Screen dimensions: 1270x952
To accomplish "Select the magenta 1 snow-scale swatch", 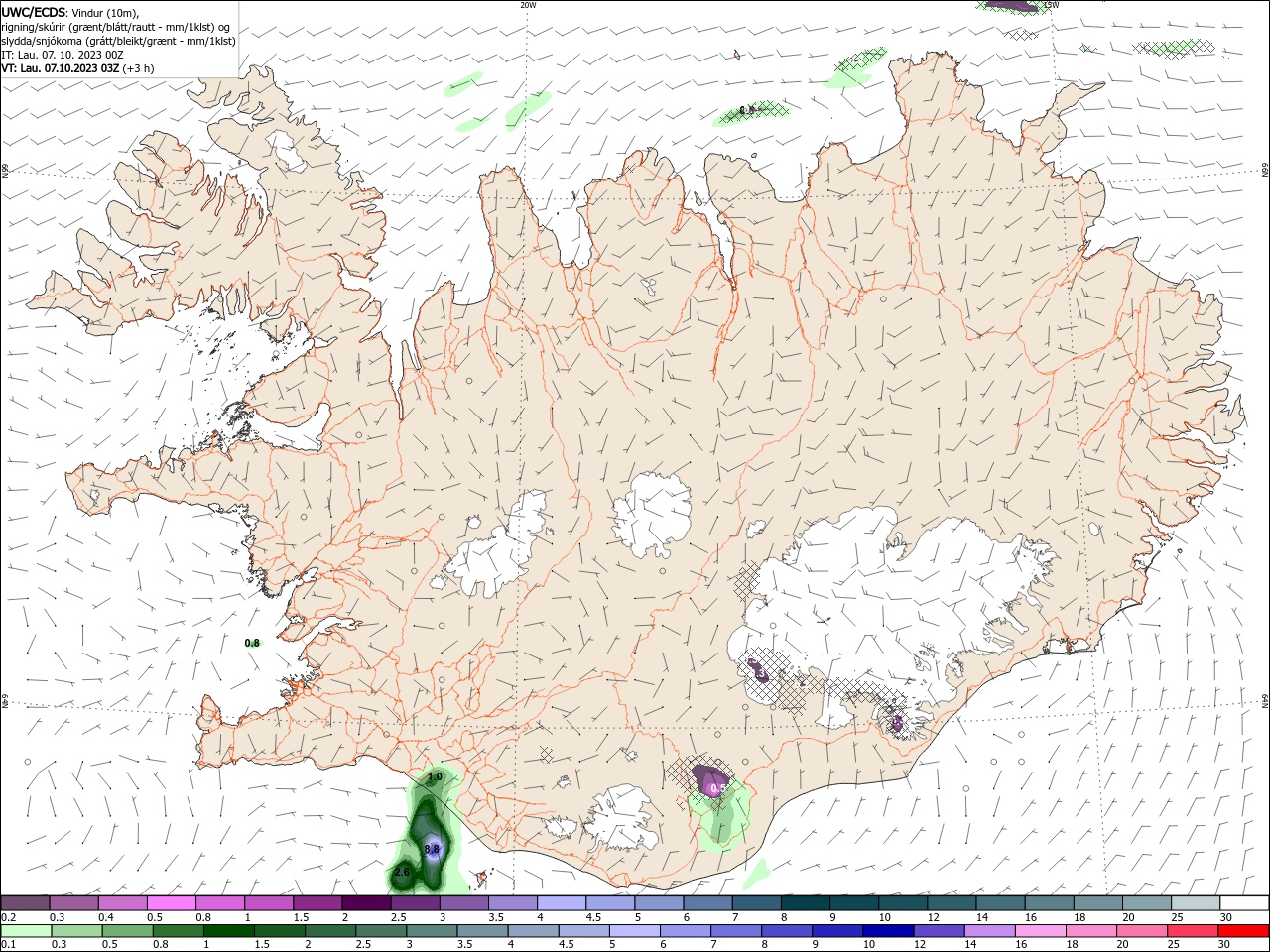I will pos(269,903).
